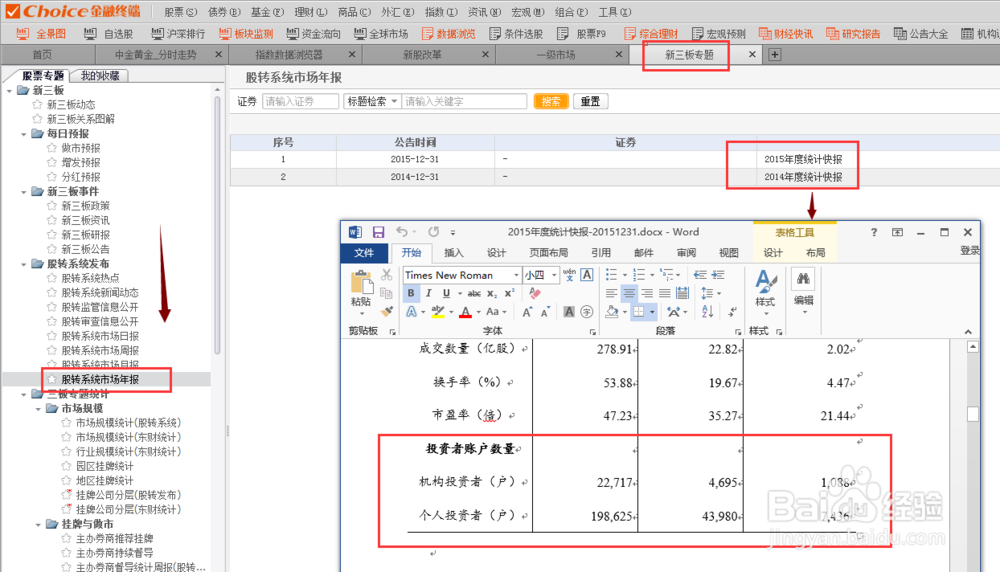Apply subscript formatting
This screenshot has height=572, width=1000.
tap(492, 293)
